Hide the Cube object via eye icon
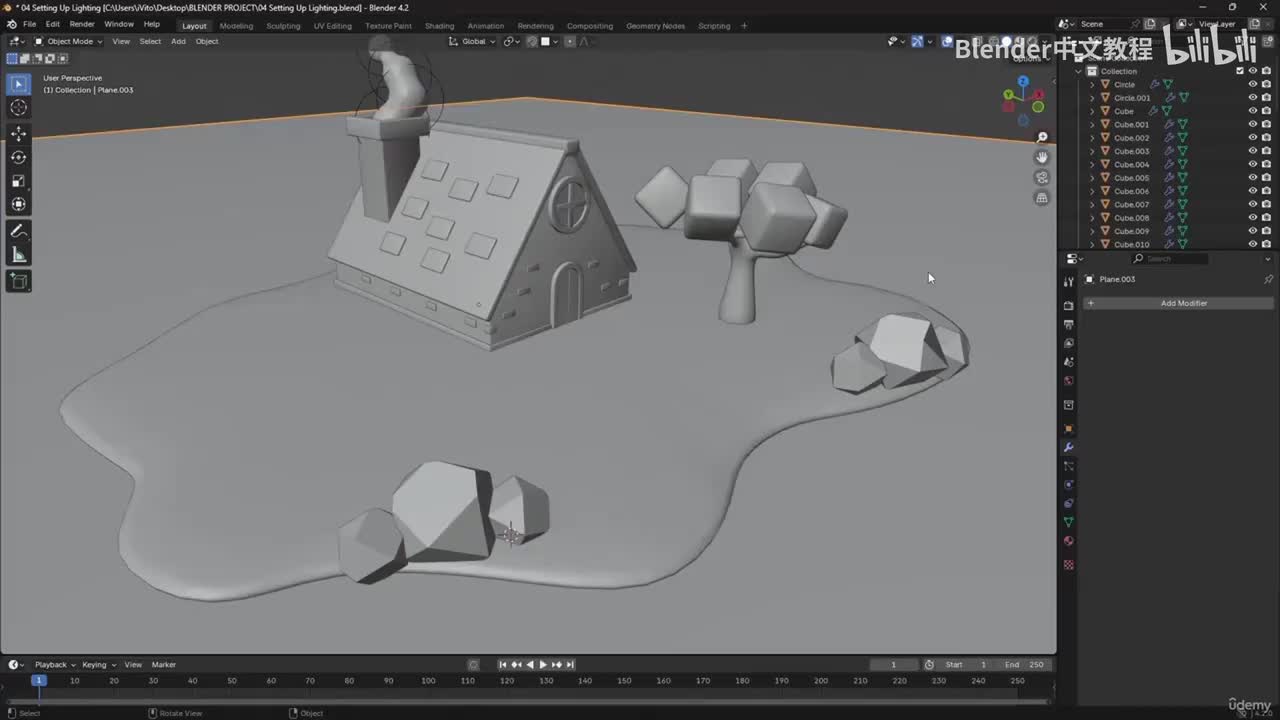Screen dimensions: 1280x720 1253,111
